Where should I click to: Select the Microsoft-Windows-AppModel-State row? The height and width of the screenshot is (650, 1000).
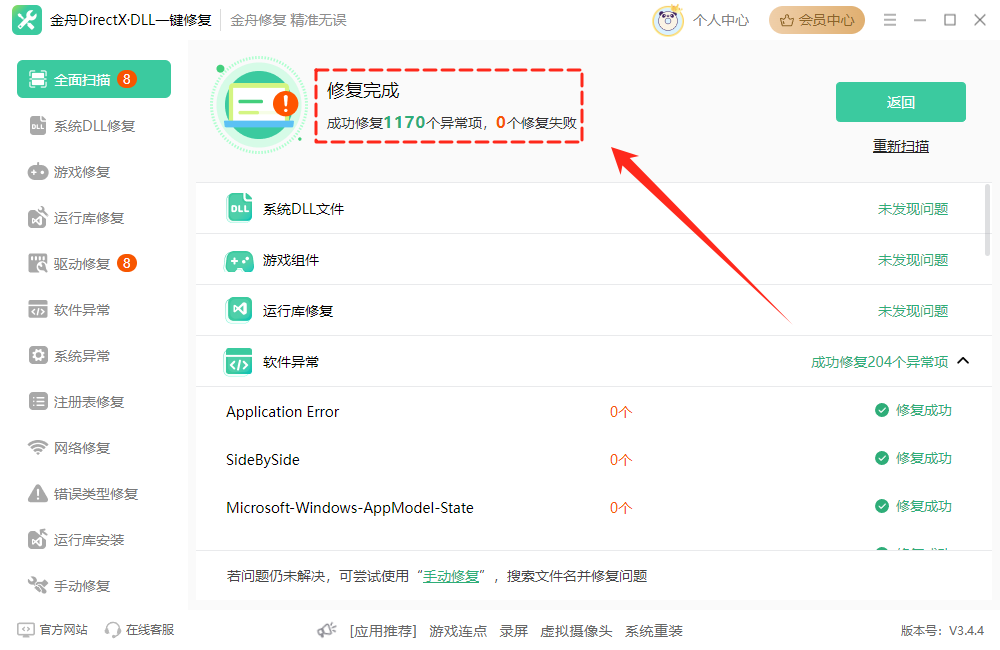593,508
